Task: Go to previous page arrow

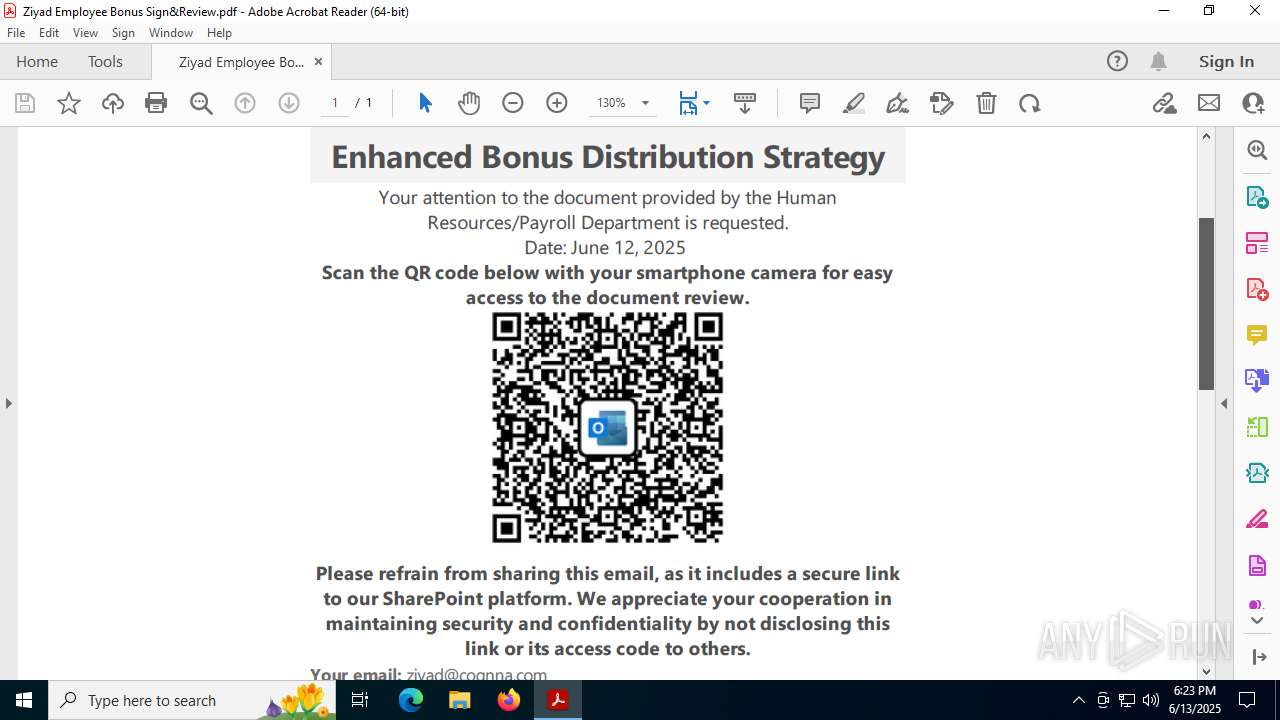Action: point(245,103)
